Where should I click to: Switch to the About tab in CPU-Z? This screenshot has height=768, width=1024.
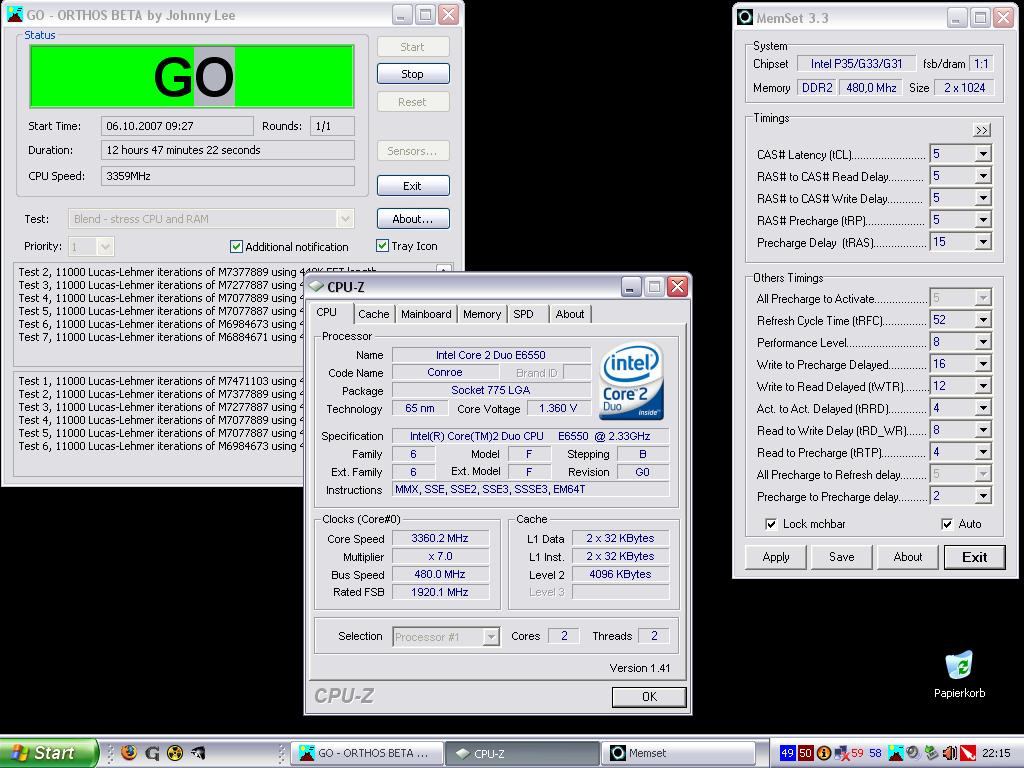tap(570, 314)
